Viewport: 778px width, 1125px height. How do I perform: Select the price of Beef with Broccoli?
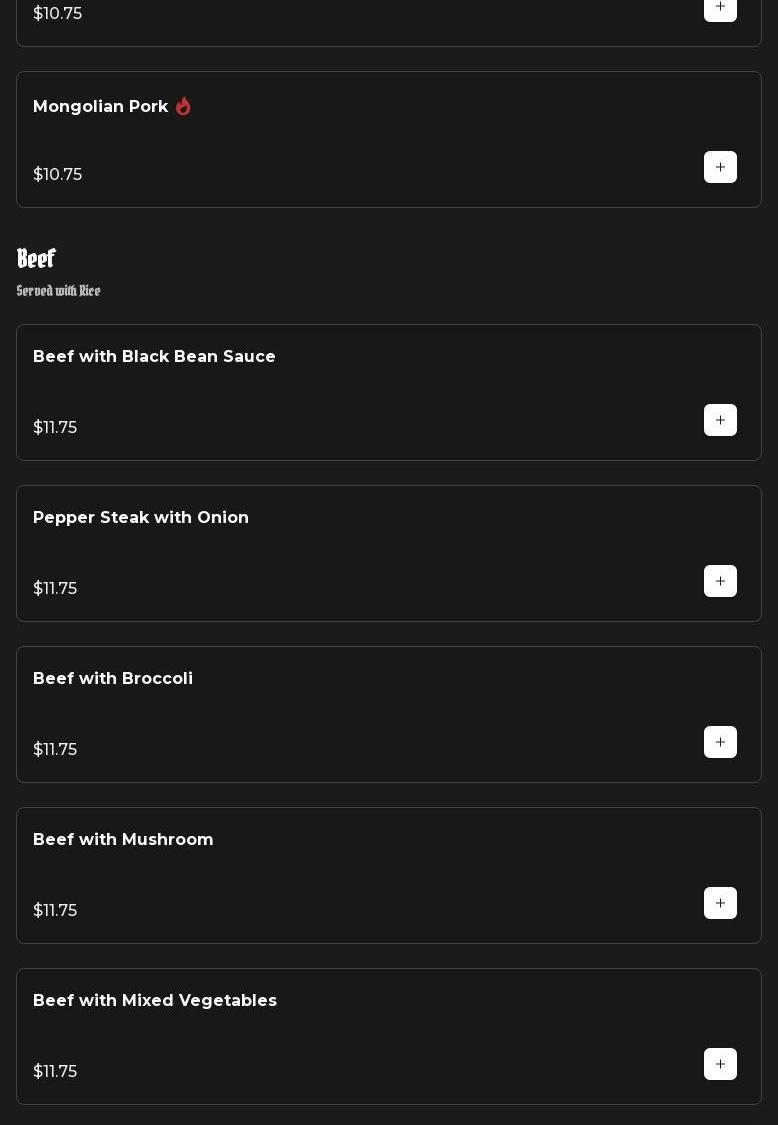55,750
